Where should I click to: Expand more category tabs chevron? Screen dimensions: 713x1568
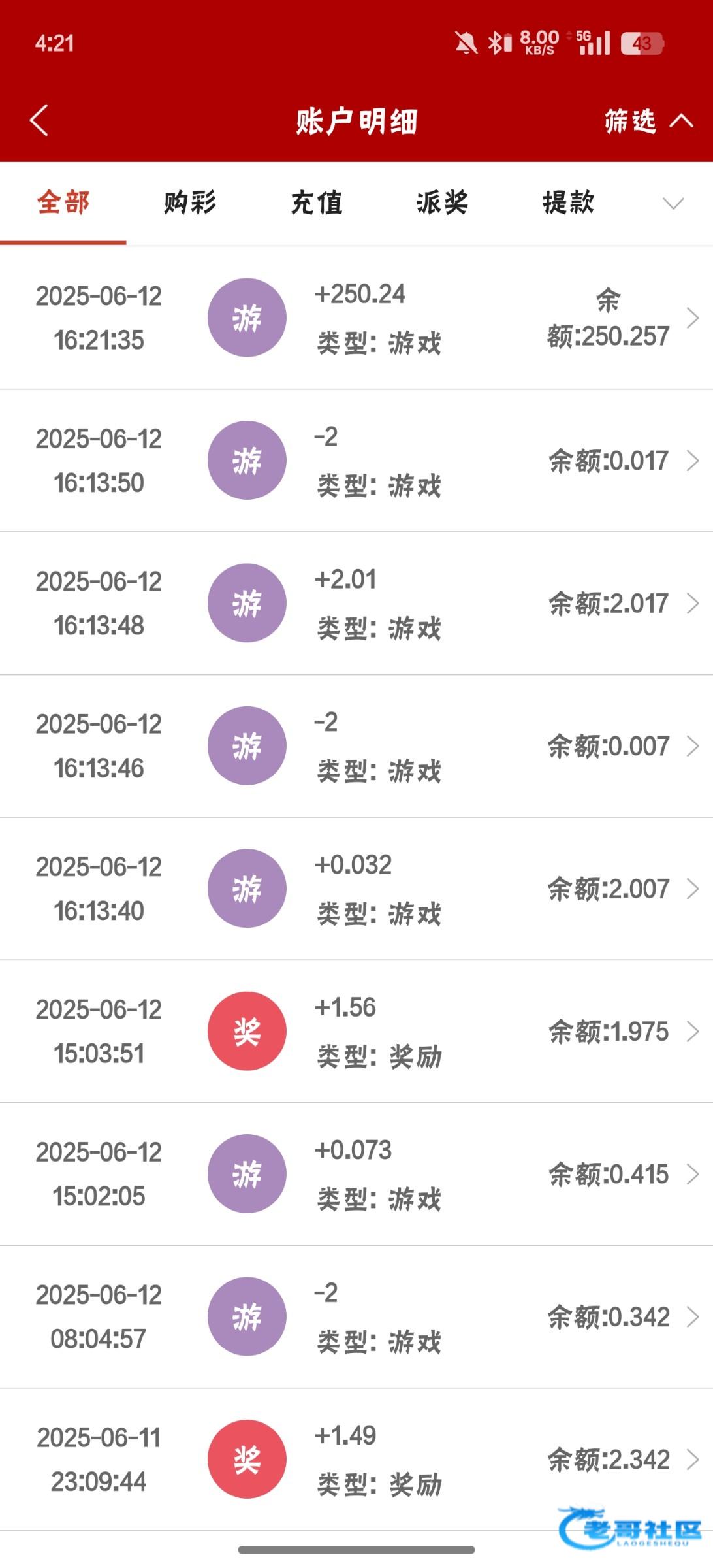click(673, 203)
